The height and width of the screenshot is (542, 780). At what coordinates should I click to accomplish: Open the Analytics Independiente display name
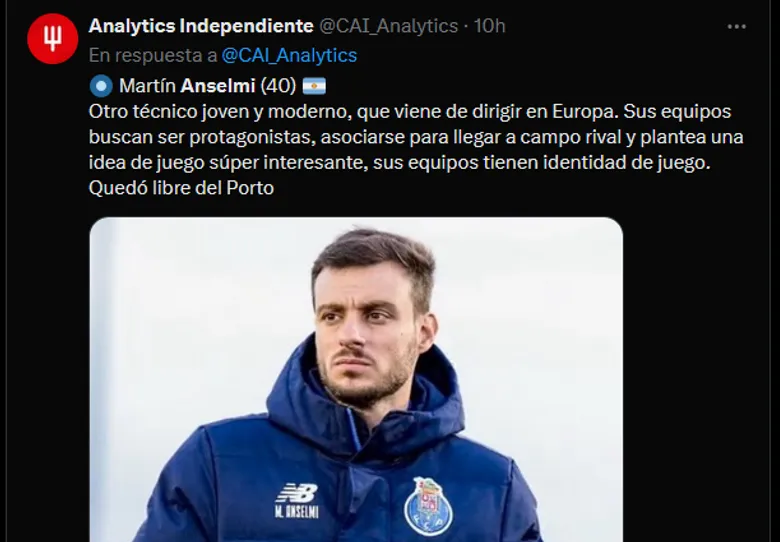coord(201,26)
